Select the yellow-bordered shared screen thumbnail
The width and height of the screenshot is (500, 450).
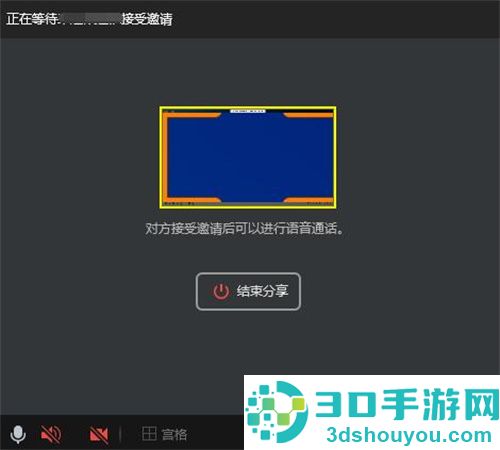click(248, 158)
